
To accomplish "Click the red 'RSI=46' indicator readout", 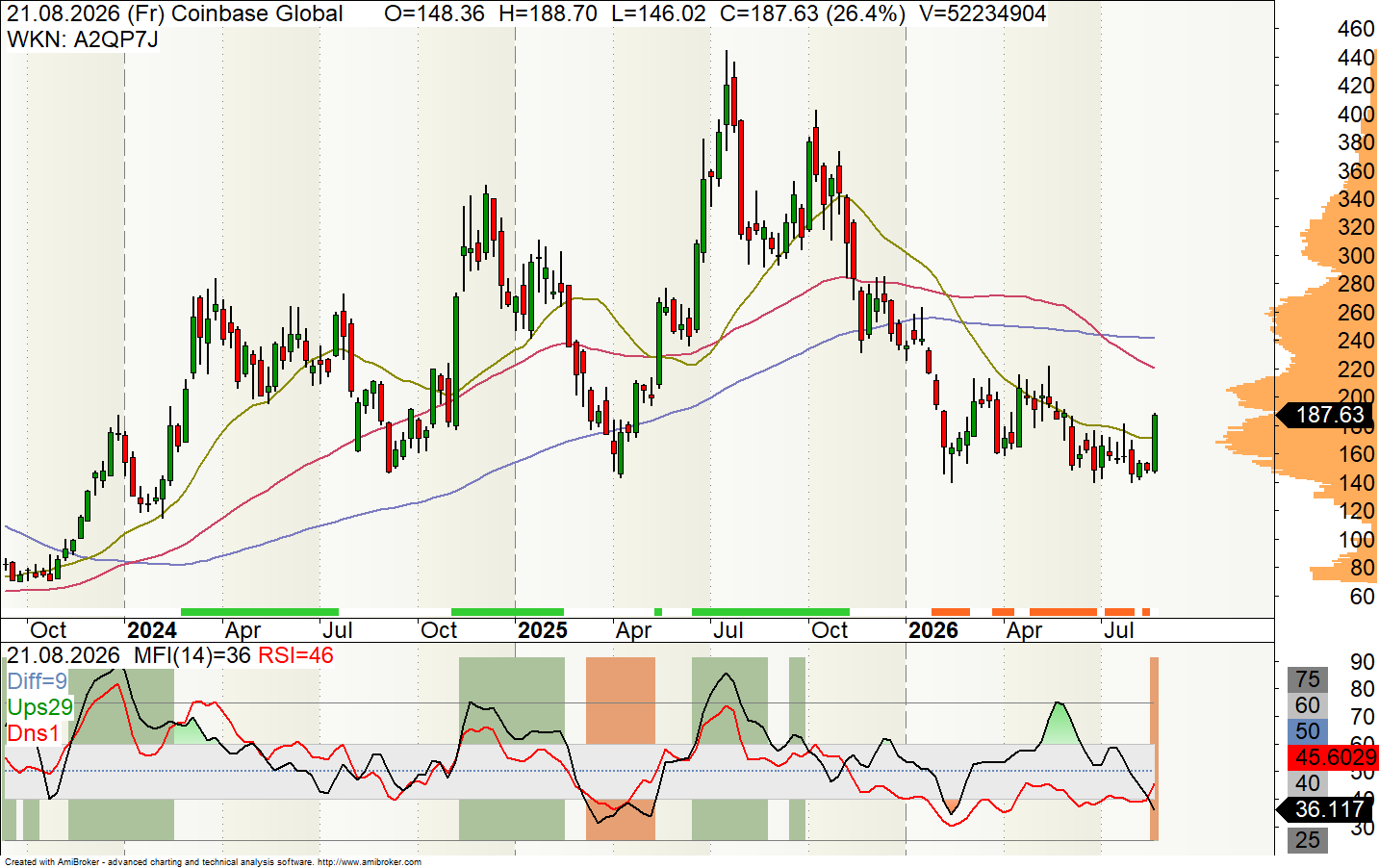I will 296,655.
